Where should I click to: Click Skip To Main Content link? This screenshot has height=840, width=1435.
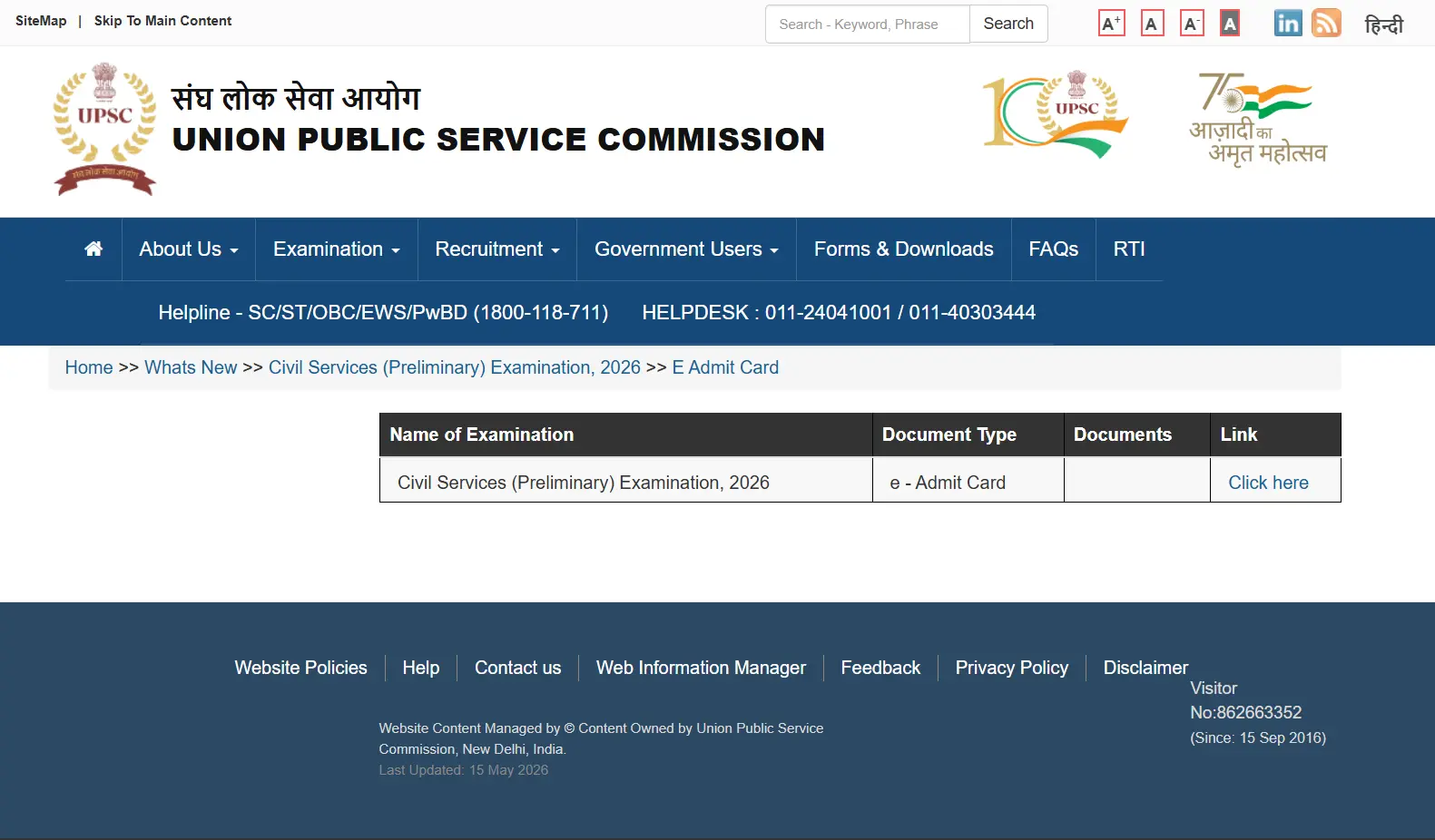(x=162, y=21)
